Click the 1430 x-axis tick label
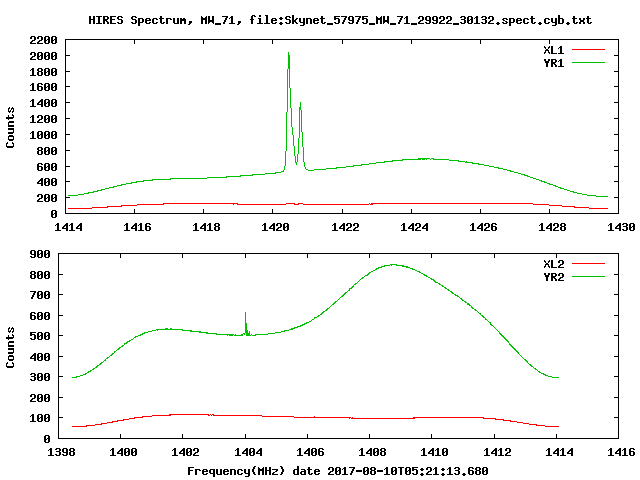 (x=621, y=227)
